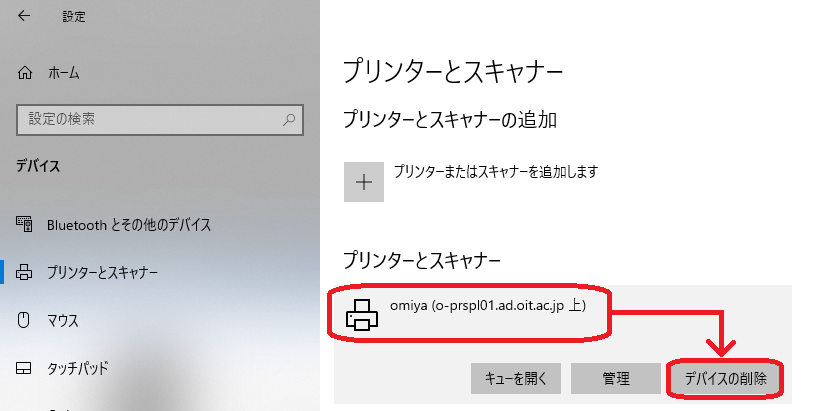Image resolution: width=828 pixels, height=411 pixels.
Task: Click the magnifier icon in search box
Action: [289, 119]
